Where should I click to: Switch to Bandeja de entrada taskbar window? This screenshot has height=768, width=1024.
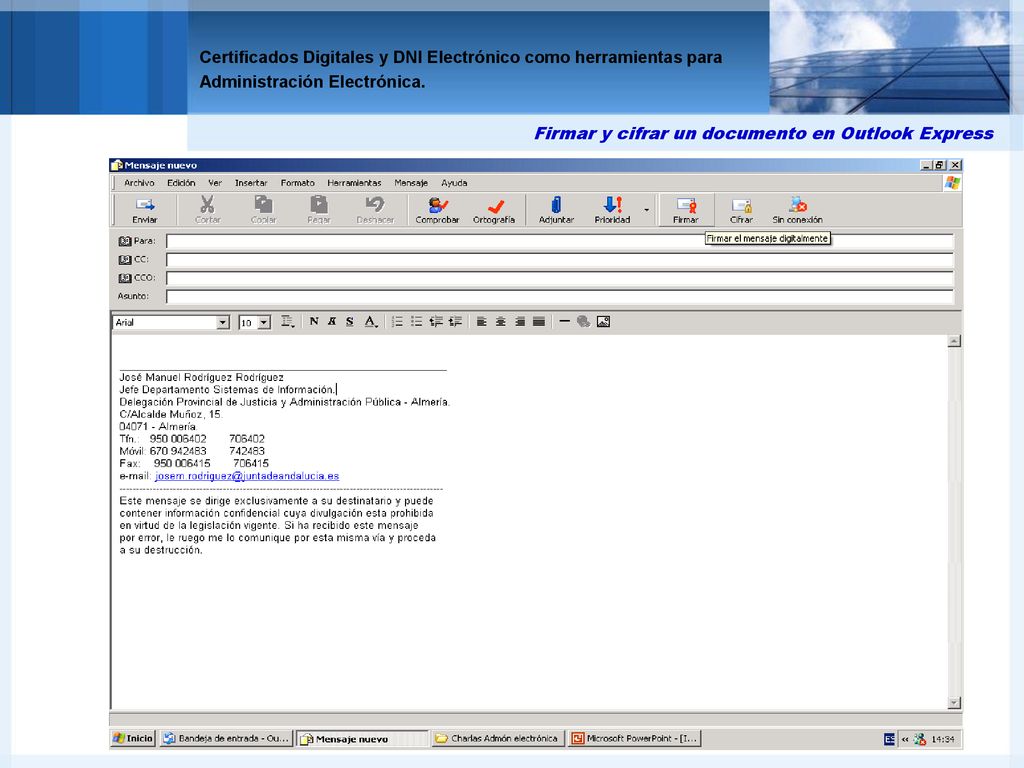click(226, 739)
